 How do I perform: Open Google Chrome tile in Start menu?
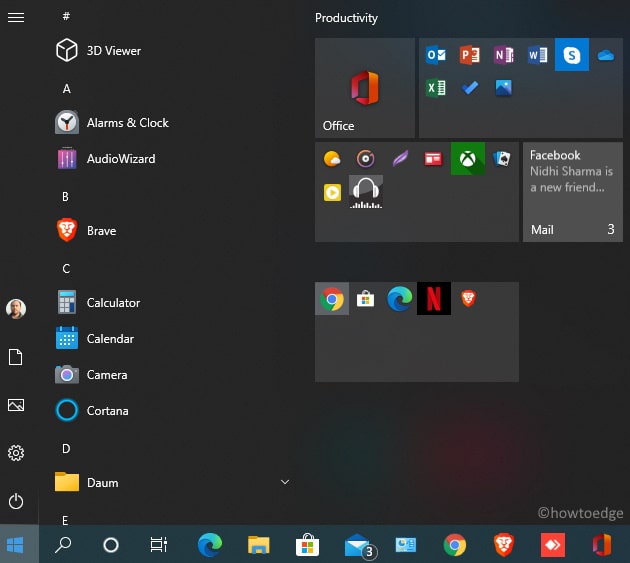pos(332,298)
